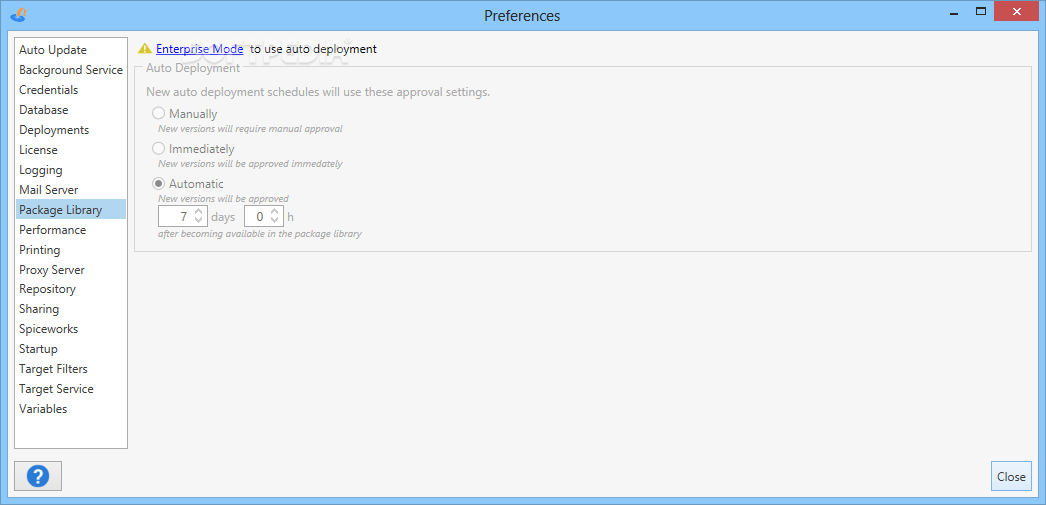Increase the hours spinner value

click(x=274, y=212)
